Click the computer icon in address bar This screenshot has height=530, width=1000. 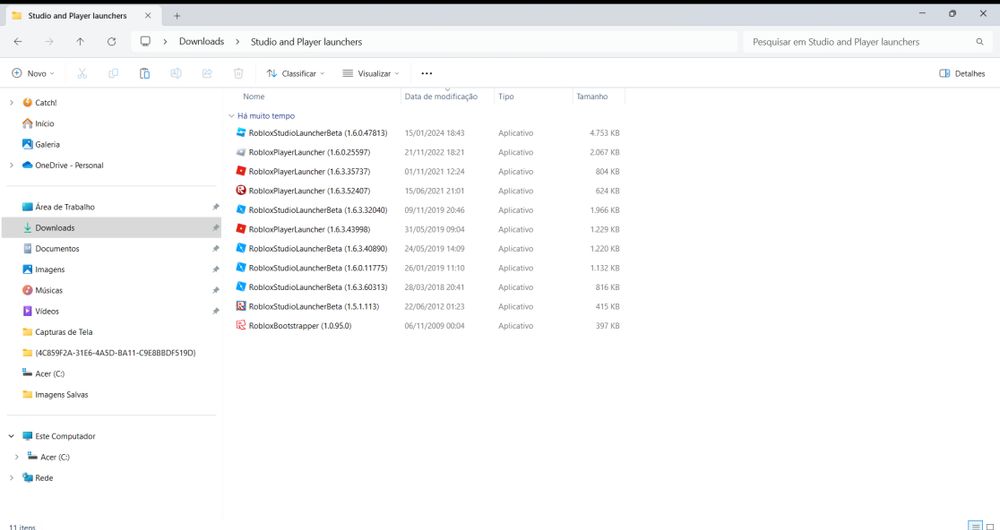pos(145,41)
